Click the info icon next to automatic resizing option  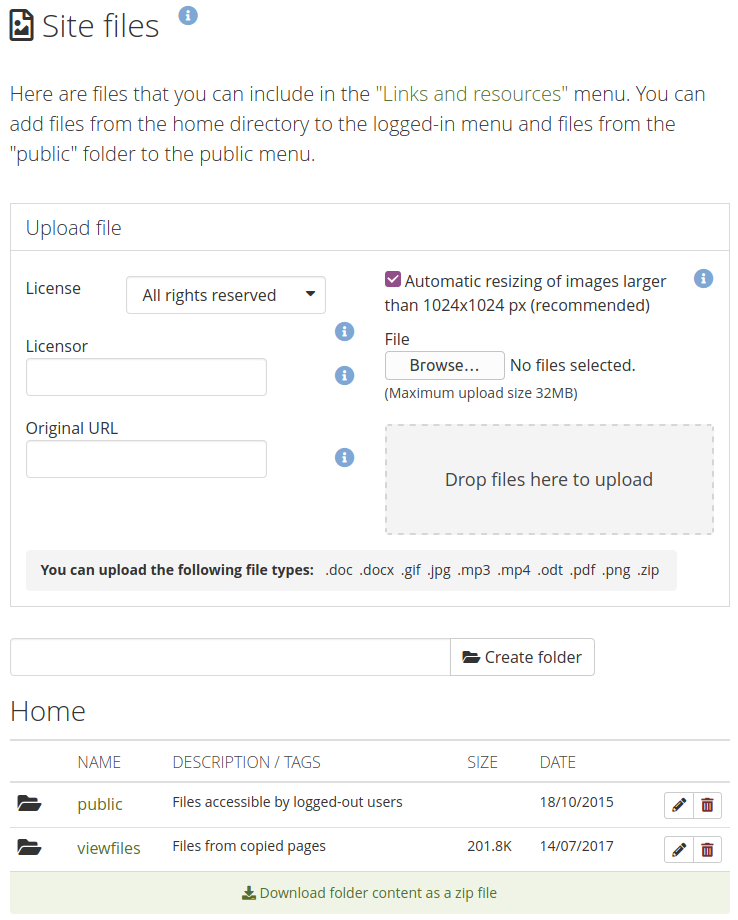click(703, 278)
